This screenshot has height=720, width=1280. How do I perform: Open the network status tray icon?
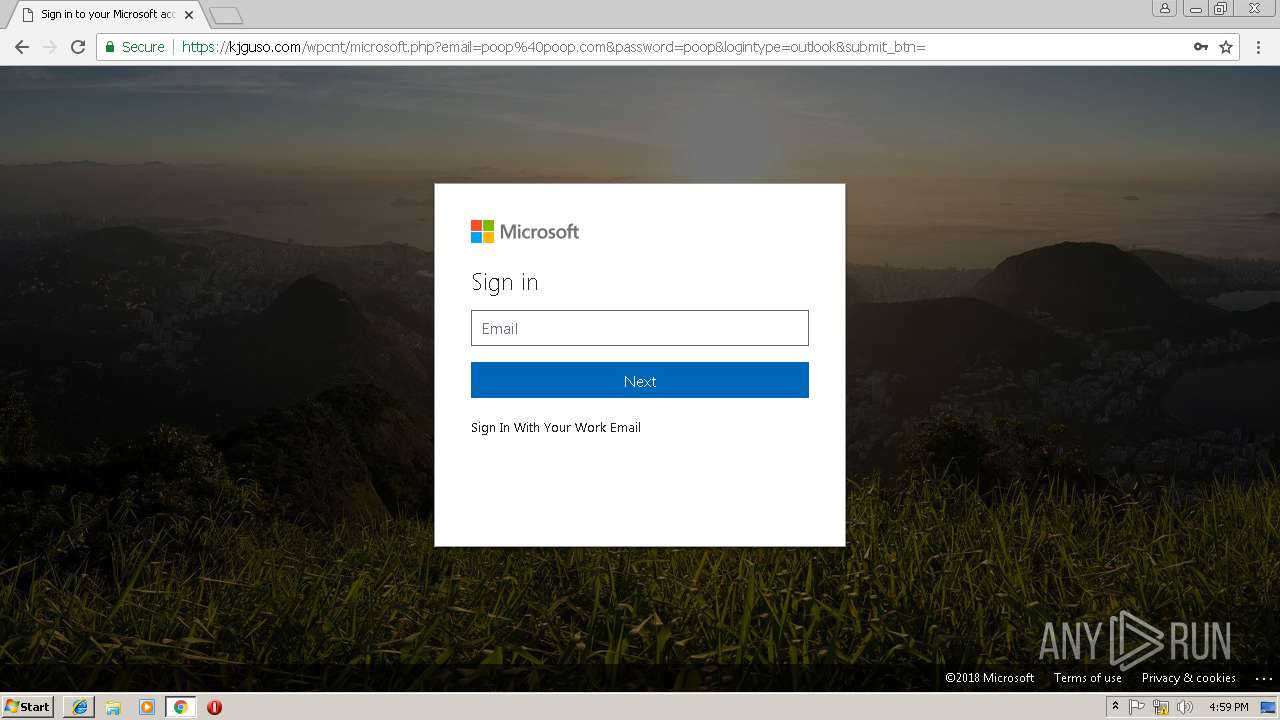tap(1161, 707)
